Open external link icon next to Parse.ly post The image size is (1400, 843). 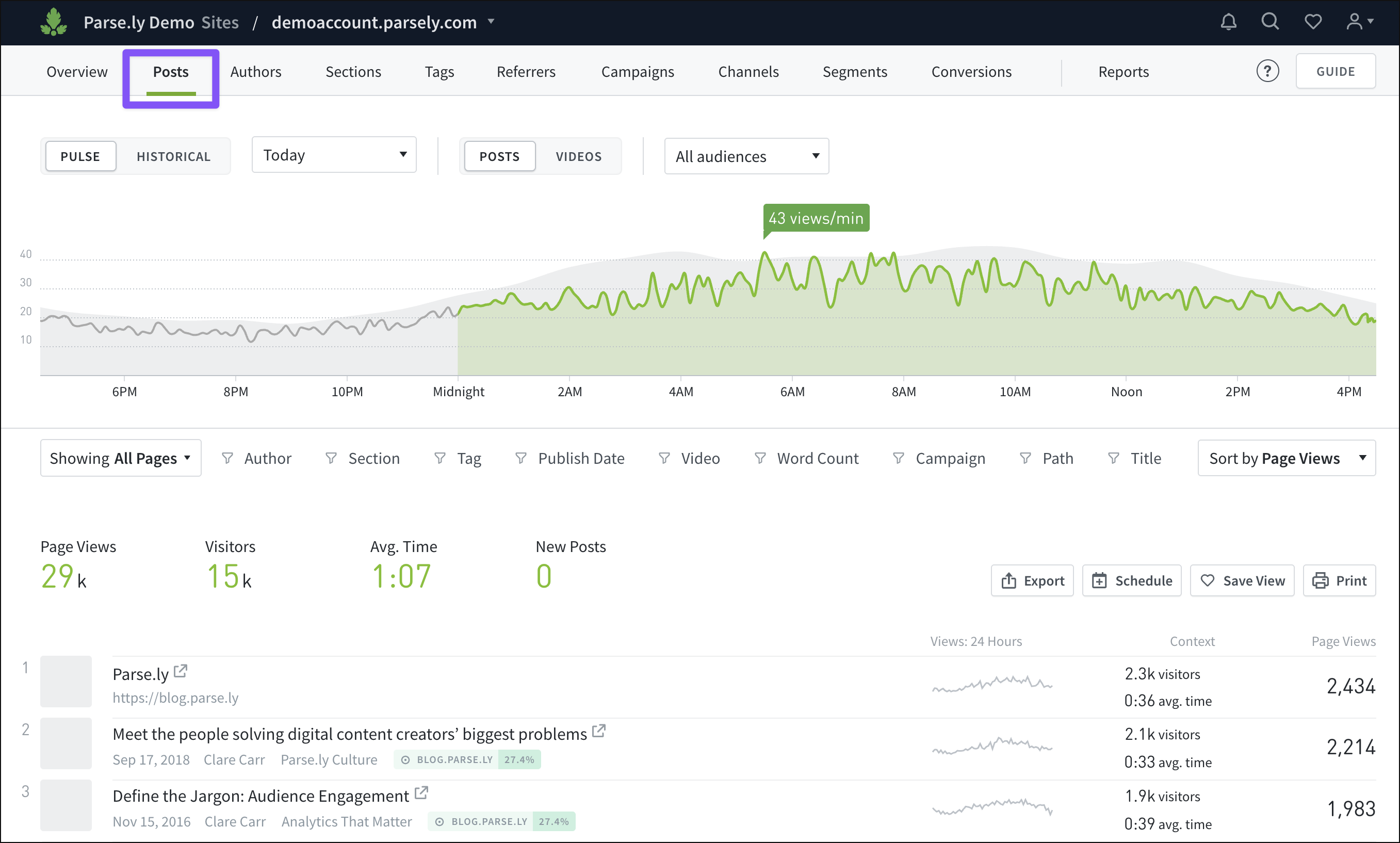[x=181, y=671]
